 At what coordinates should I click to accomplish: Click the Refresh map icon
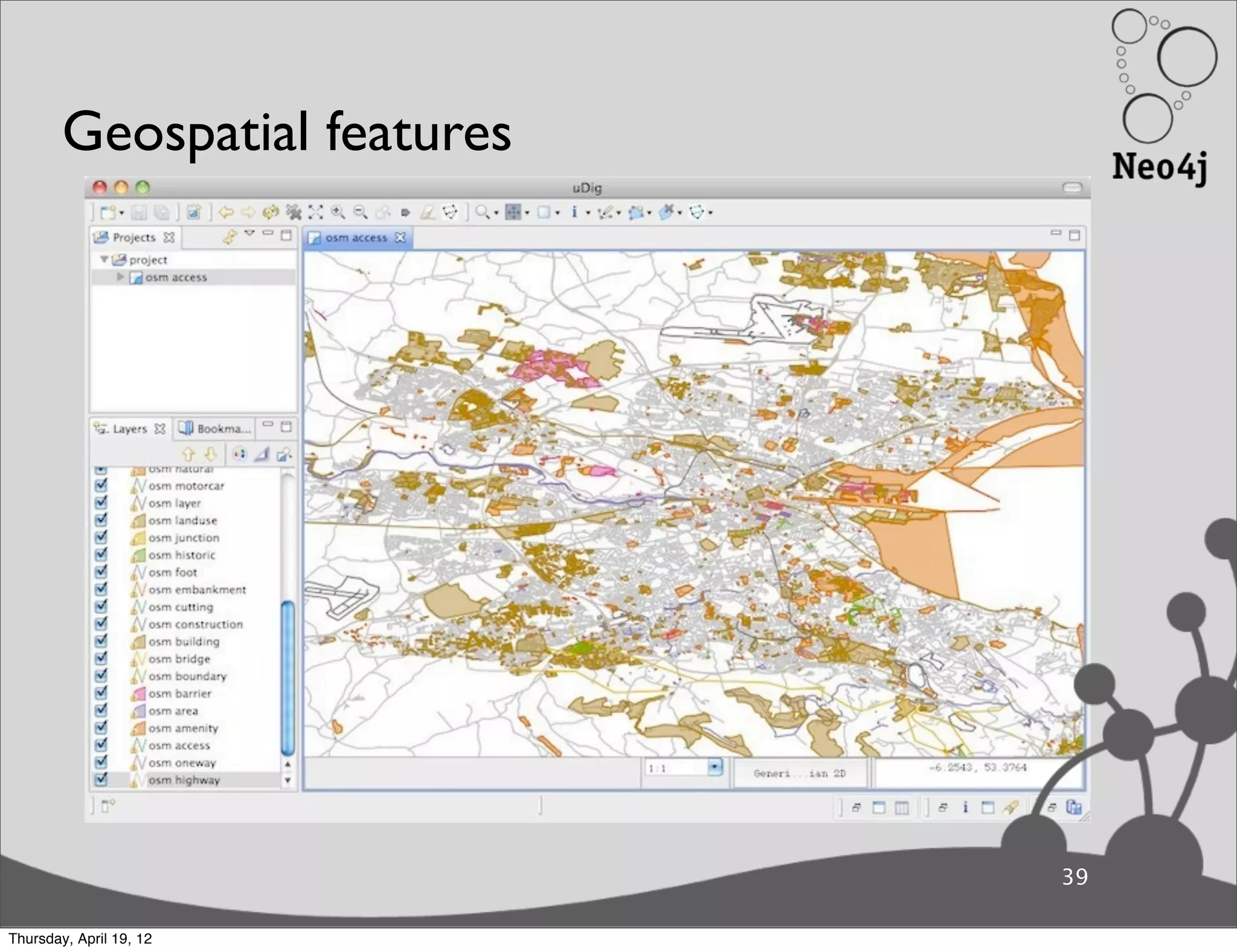271,212
